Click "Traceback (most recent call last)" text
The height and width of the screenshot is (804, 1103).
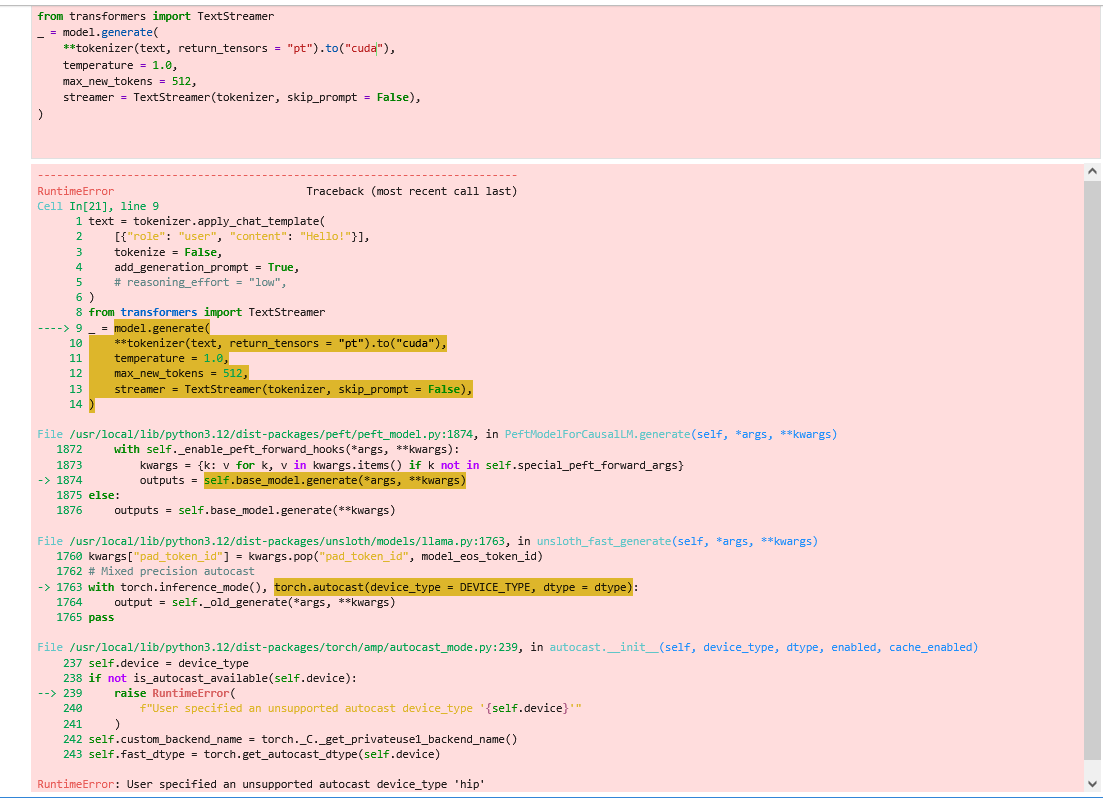click(x=411, y=191)
